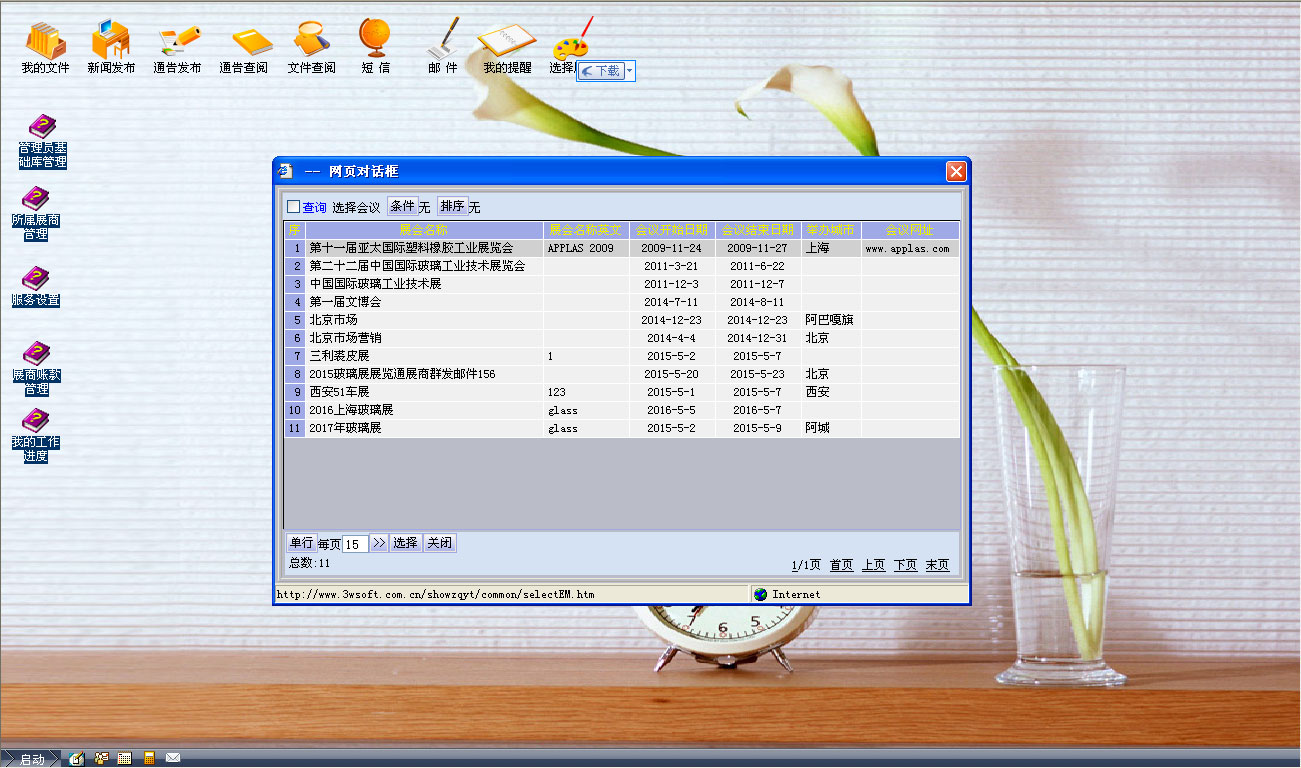Screen dimensions: 1301x768
Task: Open 我的工作进度 sidebar icon
Action: tap(36, 435)
